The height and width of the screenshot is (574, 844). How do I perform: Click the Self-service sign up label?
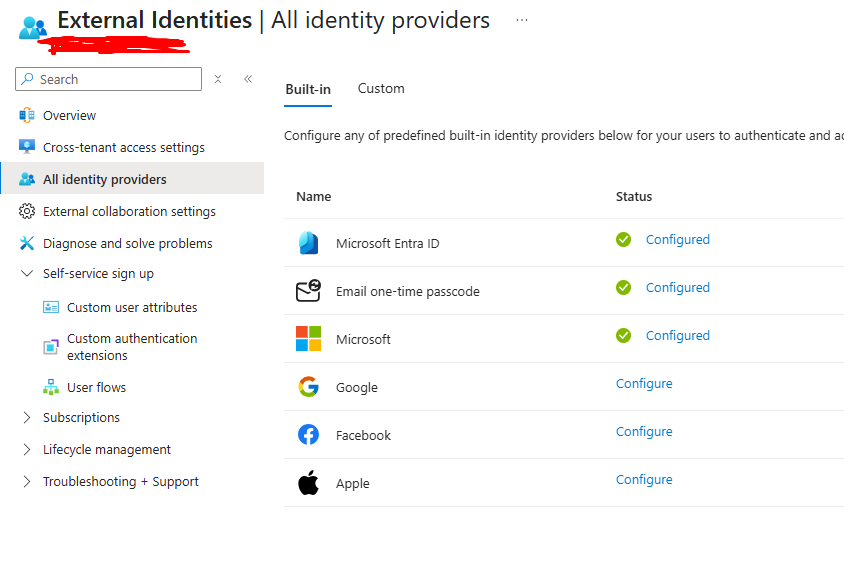(99, 274)
